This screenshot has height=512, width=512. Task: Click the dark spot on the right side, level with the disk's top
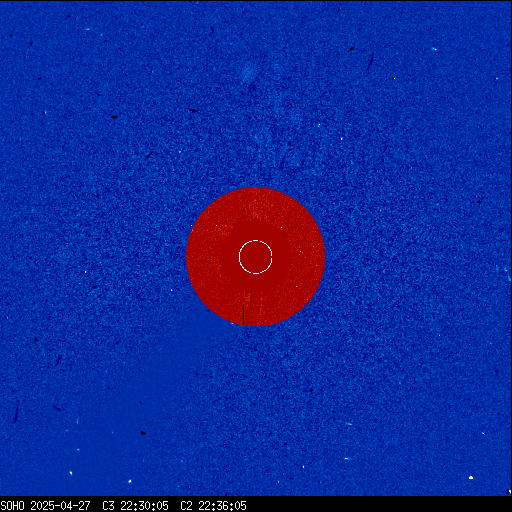pyautogui.click(x=479, y=202)
